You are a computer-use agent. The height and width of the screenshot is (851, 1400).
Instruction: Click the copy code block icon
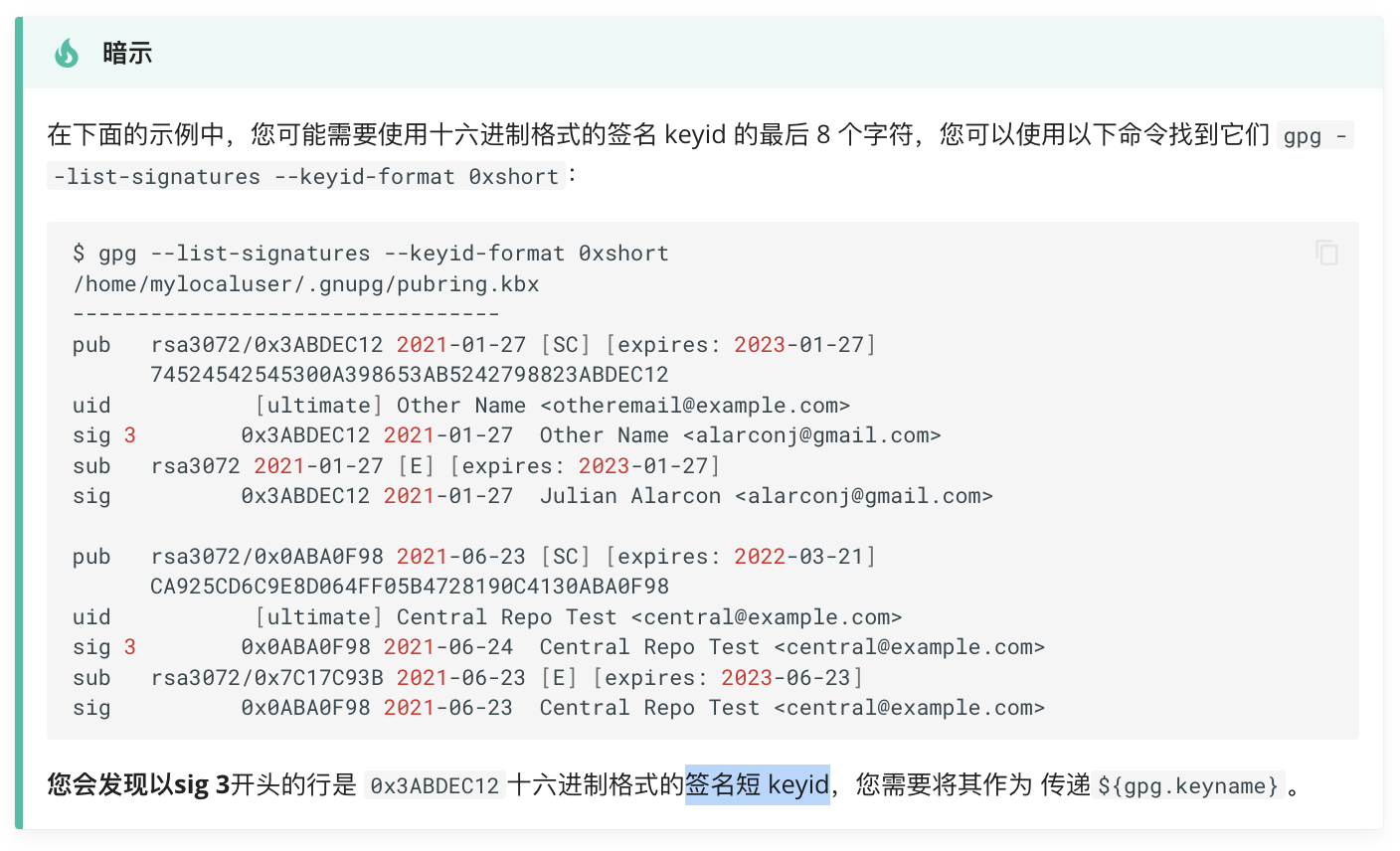tap(1326, 253)
